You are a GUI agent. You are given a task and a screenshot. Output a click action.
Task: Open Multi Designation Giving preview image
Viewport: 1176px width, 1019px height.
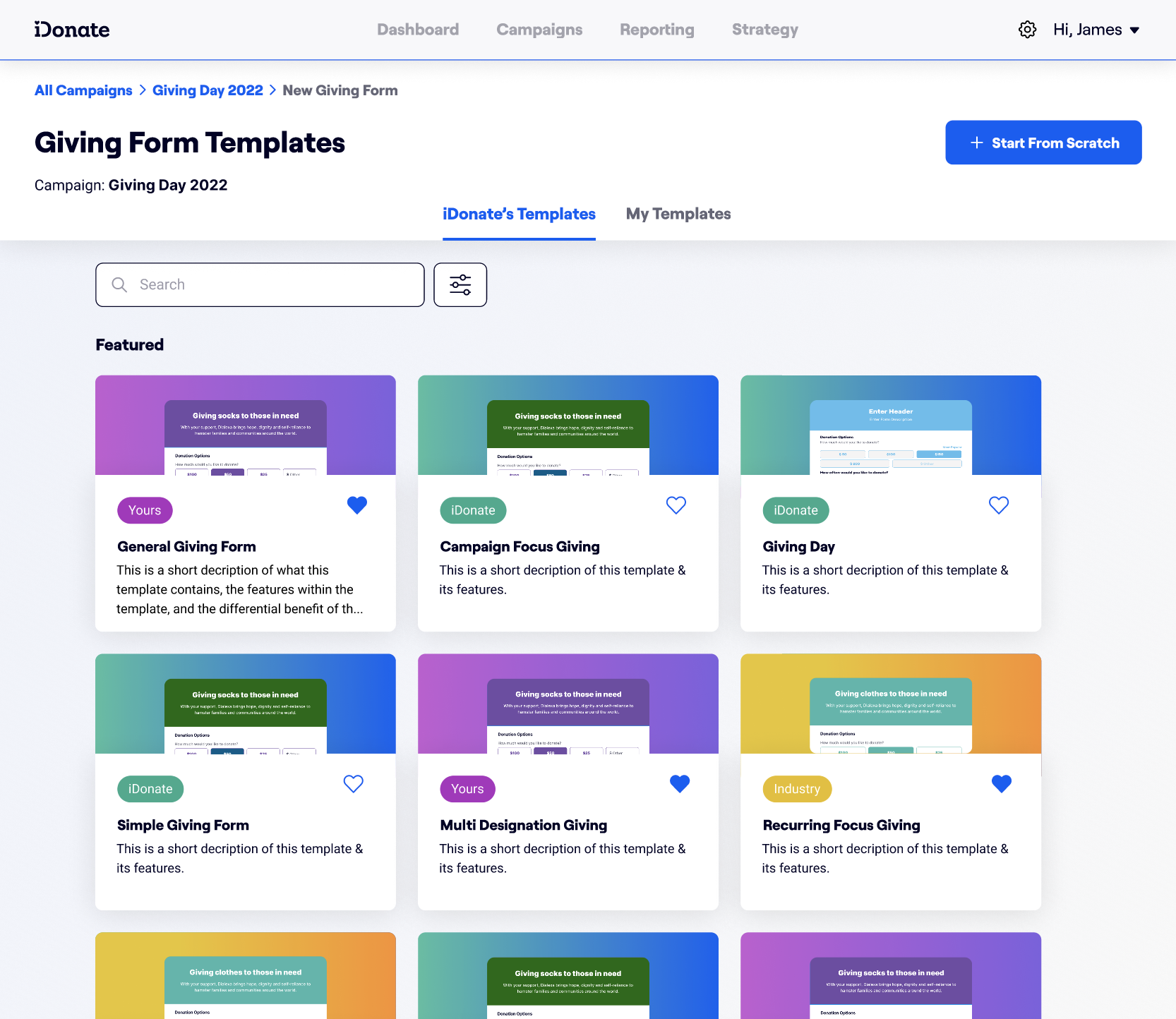(x=568, y=704)
